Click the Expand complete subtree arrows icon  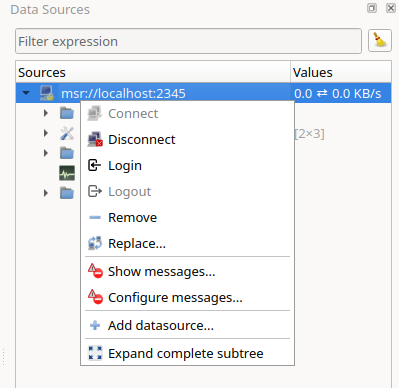(95, 353)
